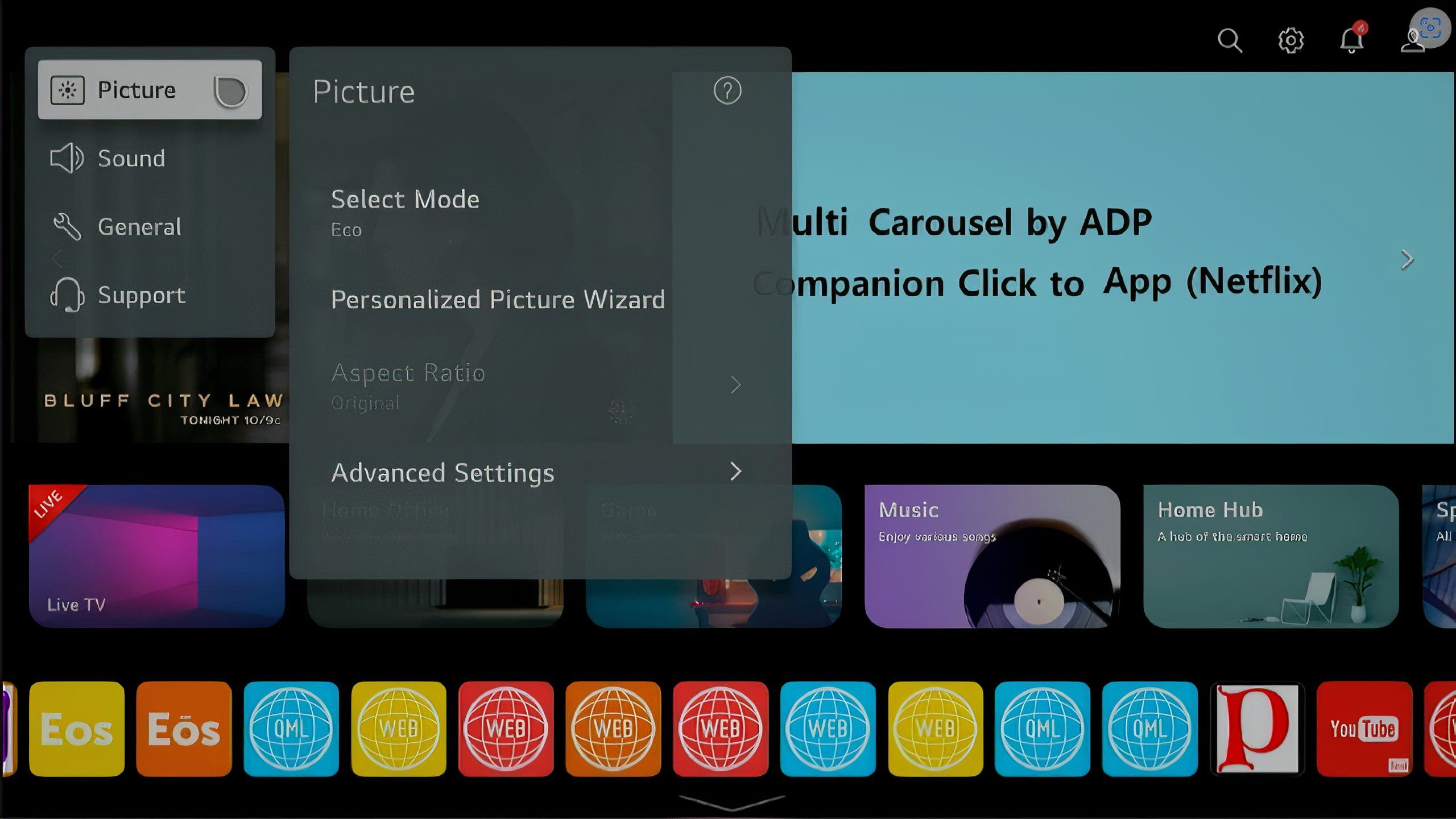Open the QML browser icon
1456x819 pixels.
[291, 728]
